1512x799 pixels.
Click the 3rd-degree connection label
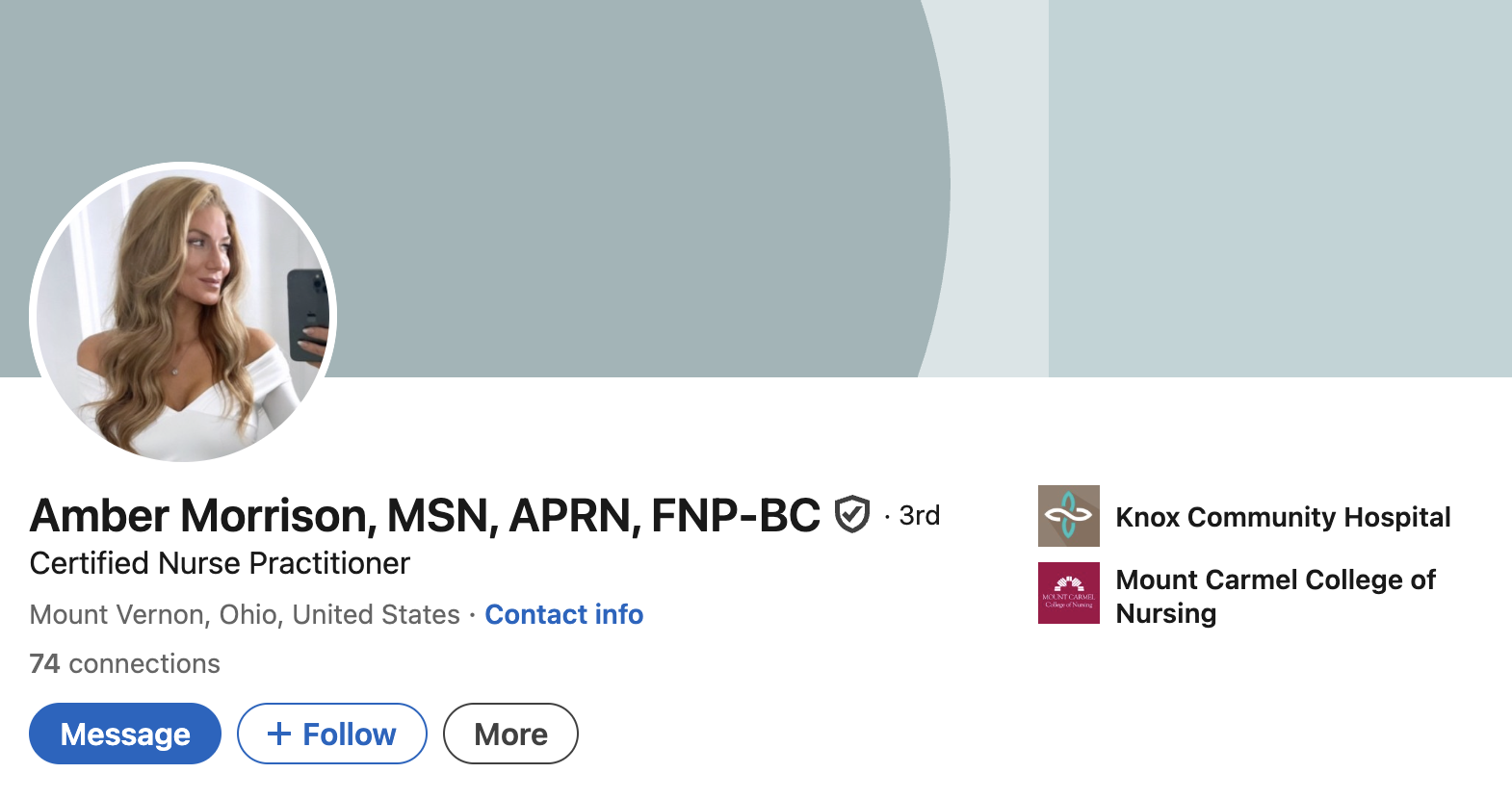[x=919, y=516]
